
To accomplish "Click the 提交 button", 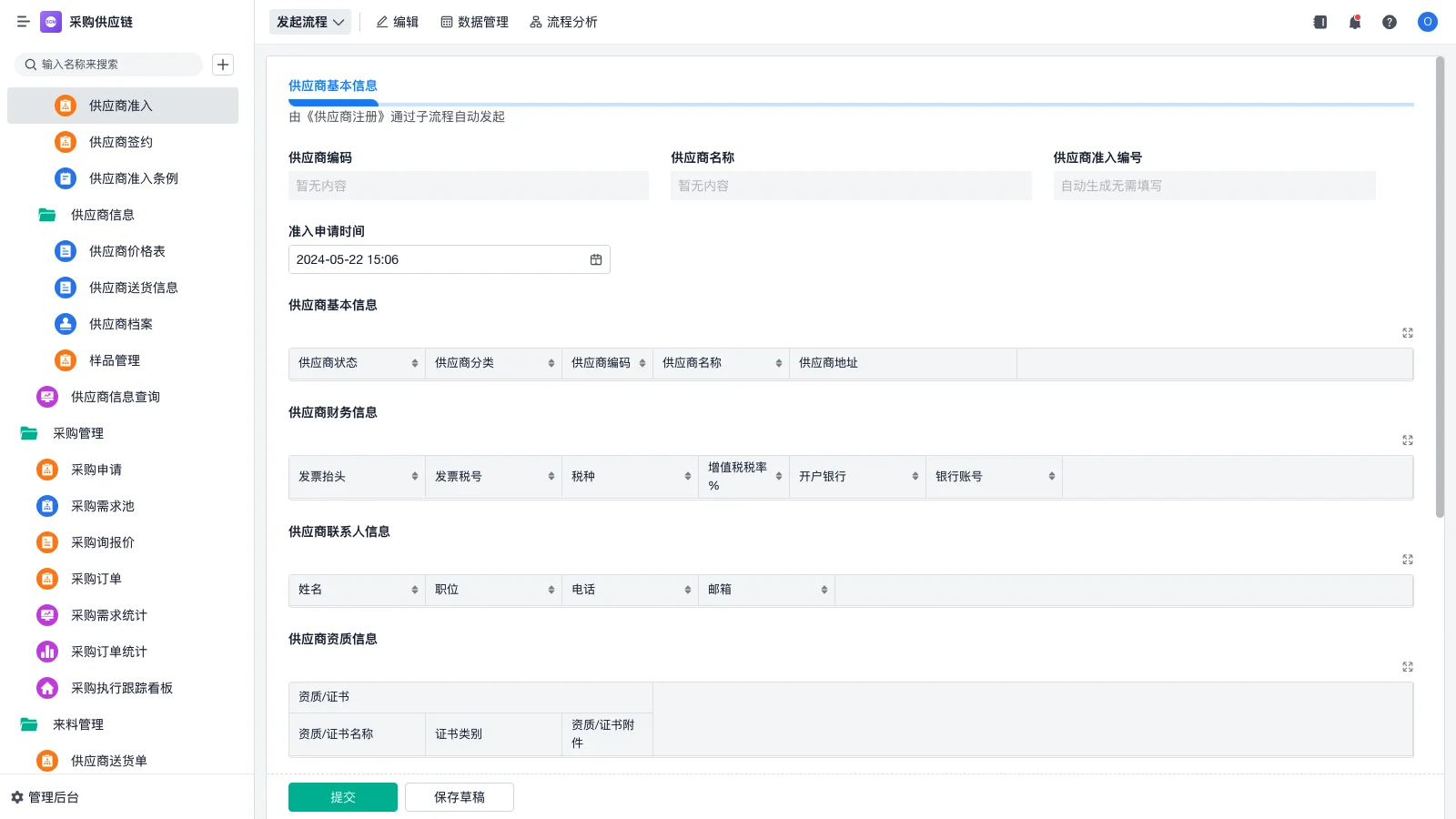I will [x=343, y=797].
